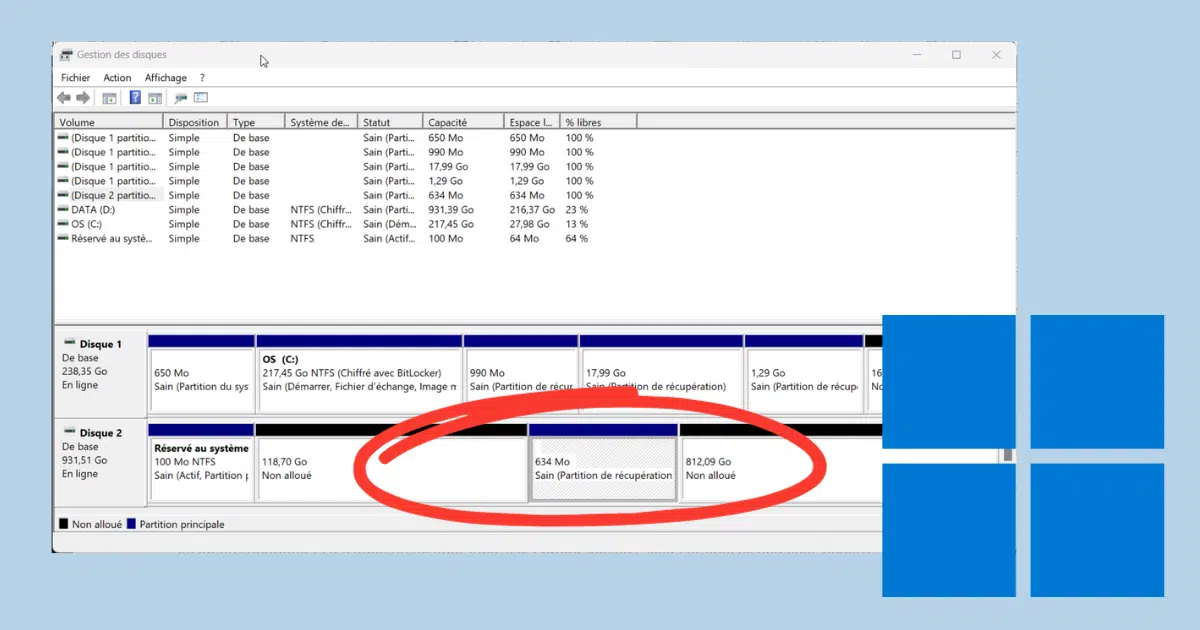Select the Disque 2 disk label panel
1200x630 pixels.
(x=99, y=462)
